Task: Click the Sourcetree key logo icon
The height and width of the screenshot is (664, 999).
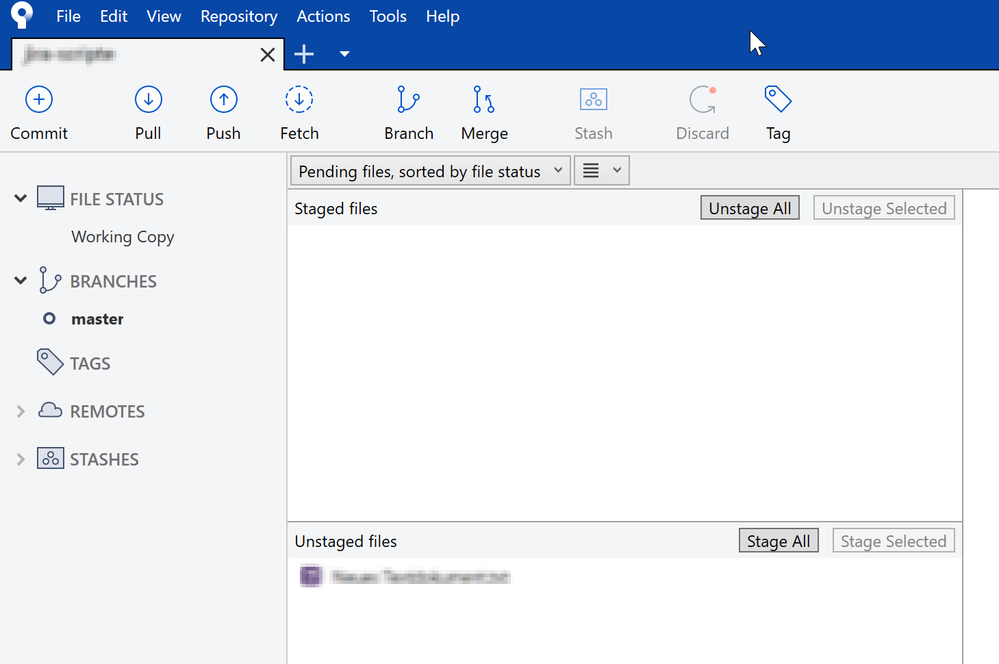Action: [x=20, y=16]
